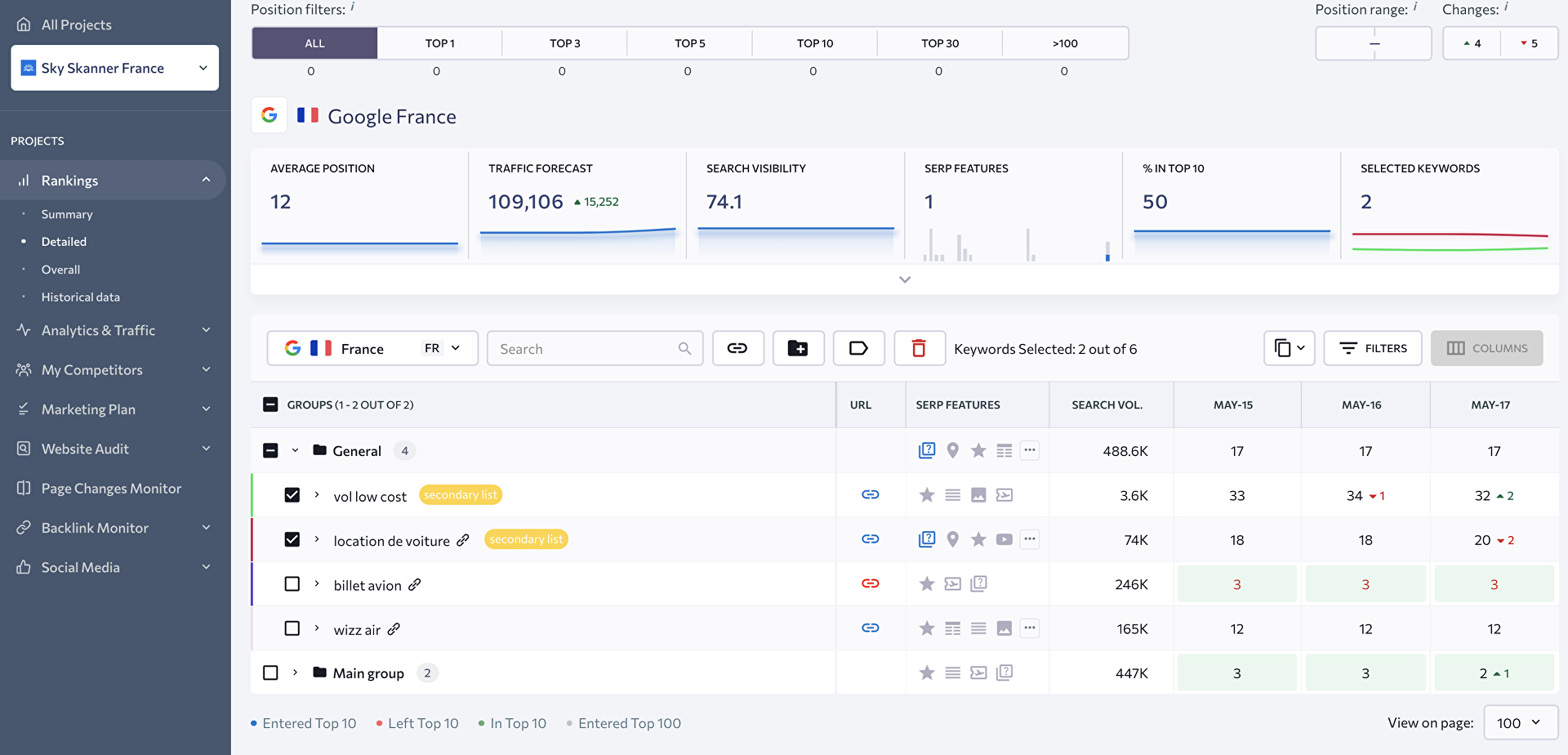Uncheck the vol low cost keyword
Image resolution: width=1568 pixels, height=755 pixels.
(292, 495)
